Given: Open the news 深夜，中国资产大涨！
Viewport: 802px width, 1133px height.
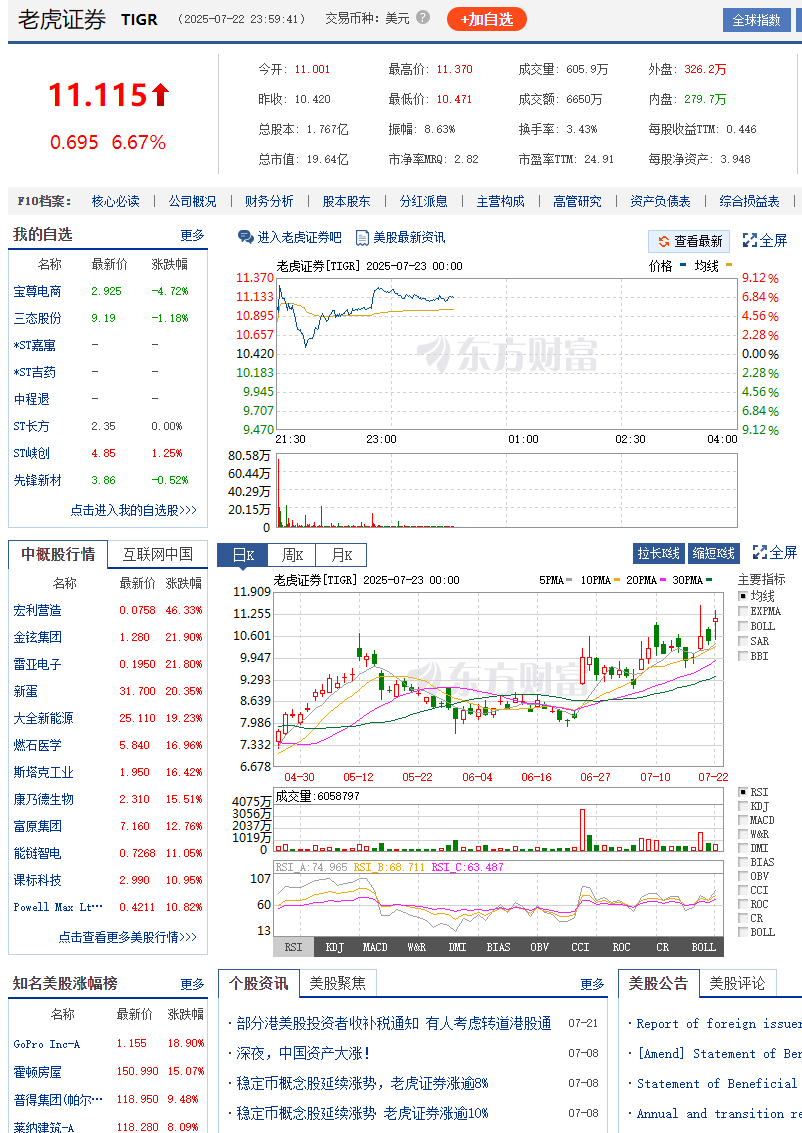Looking at the screenshot, I should tap(303, 1054).
